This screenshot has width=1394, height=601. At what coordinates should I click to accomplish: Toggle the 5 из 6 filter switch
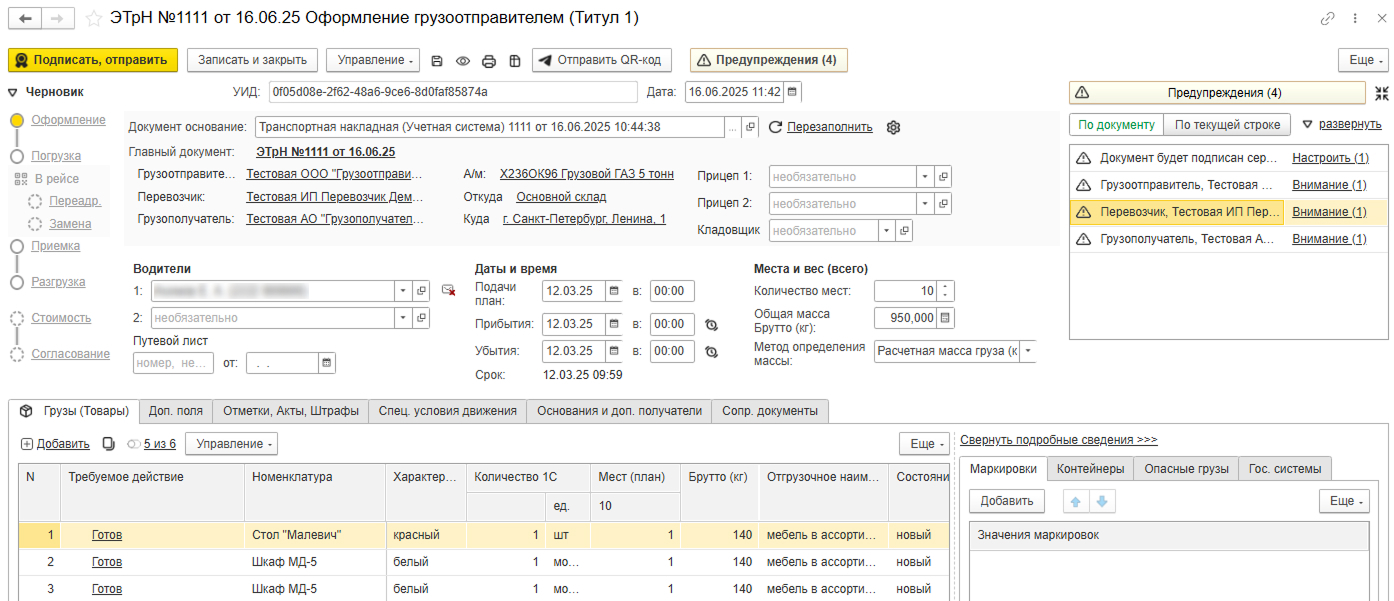point(135,444)
